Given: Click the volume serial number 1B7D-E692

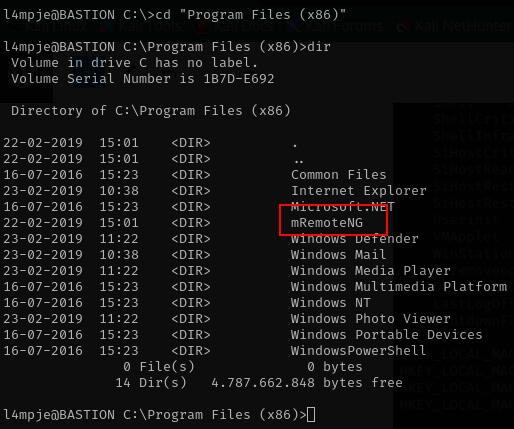Looking at the screenshot, I should tap(239, 79).
